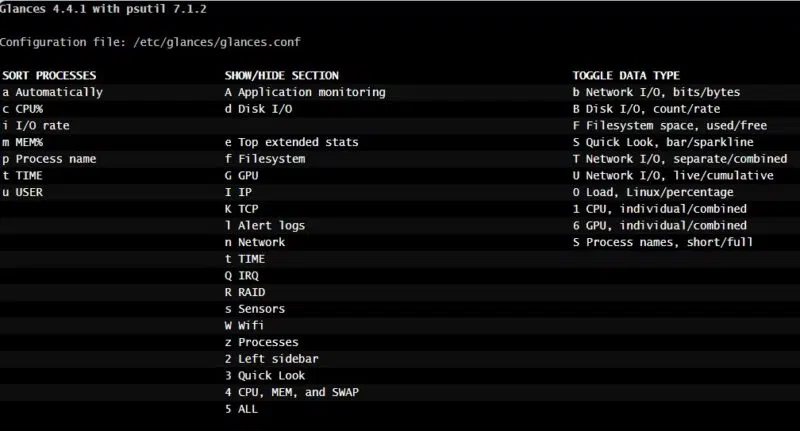Viewport: 800px width, 431px height.
Task: Select the Sensors section entry
Action: (261, 309)
